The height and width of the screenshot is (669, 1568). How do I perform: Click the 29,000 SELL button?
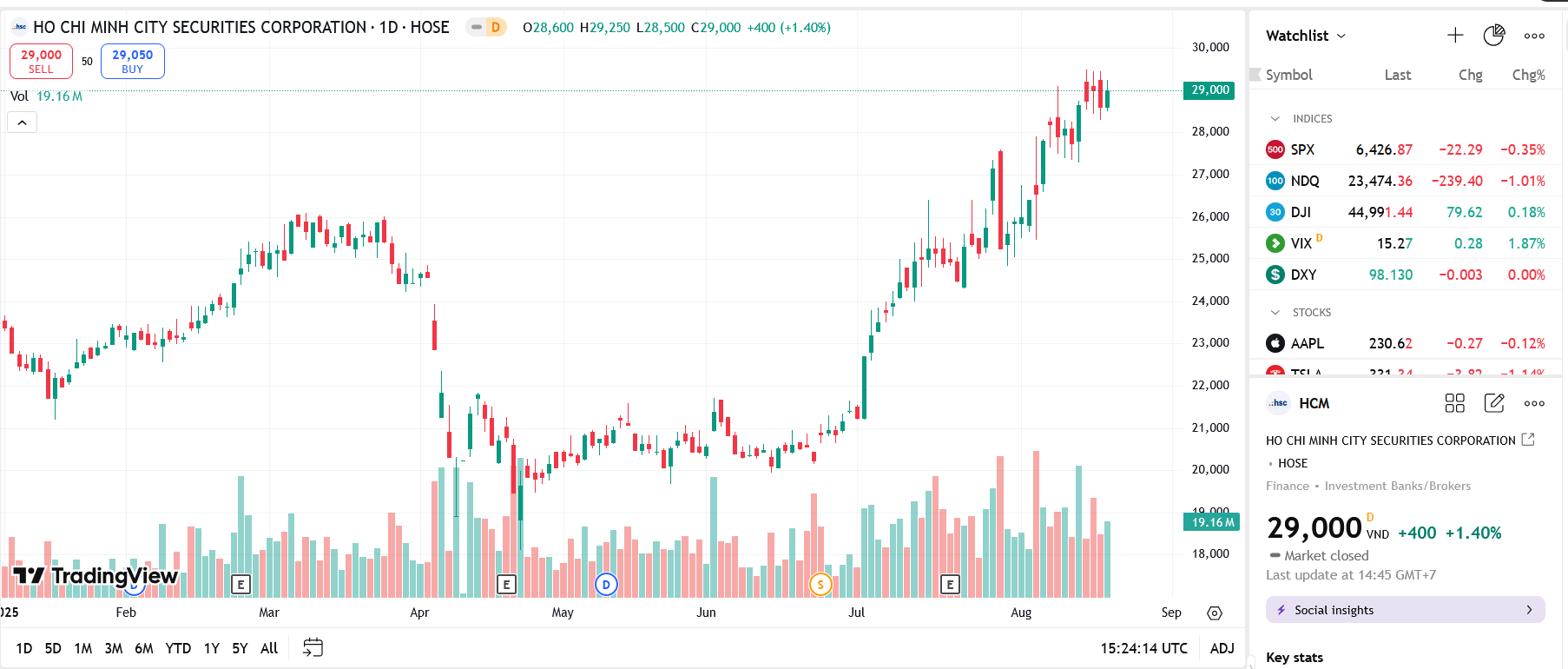[x=41, y=61]
